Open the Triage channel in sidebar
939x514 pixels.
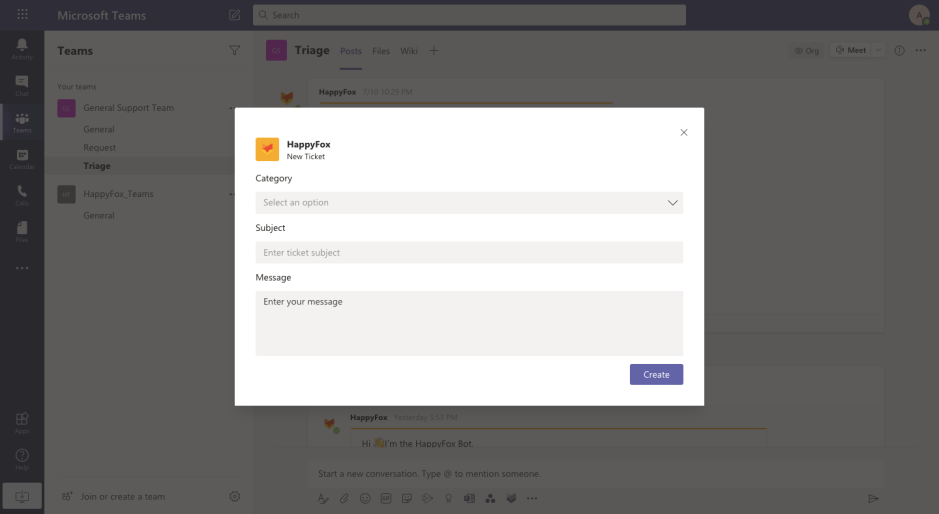click(97, 166)
